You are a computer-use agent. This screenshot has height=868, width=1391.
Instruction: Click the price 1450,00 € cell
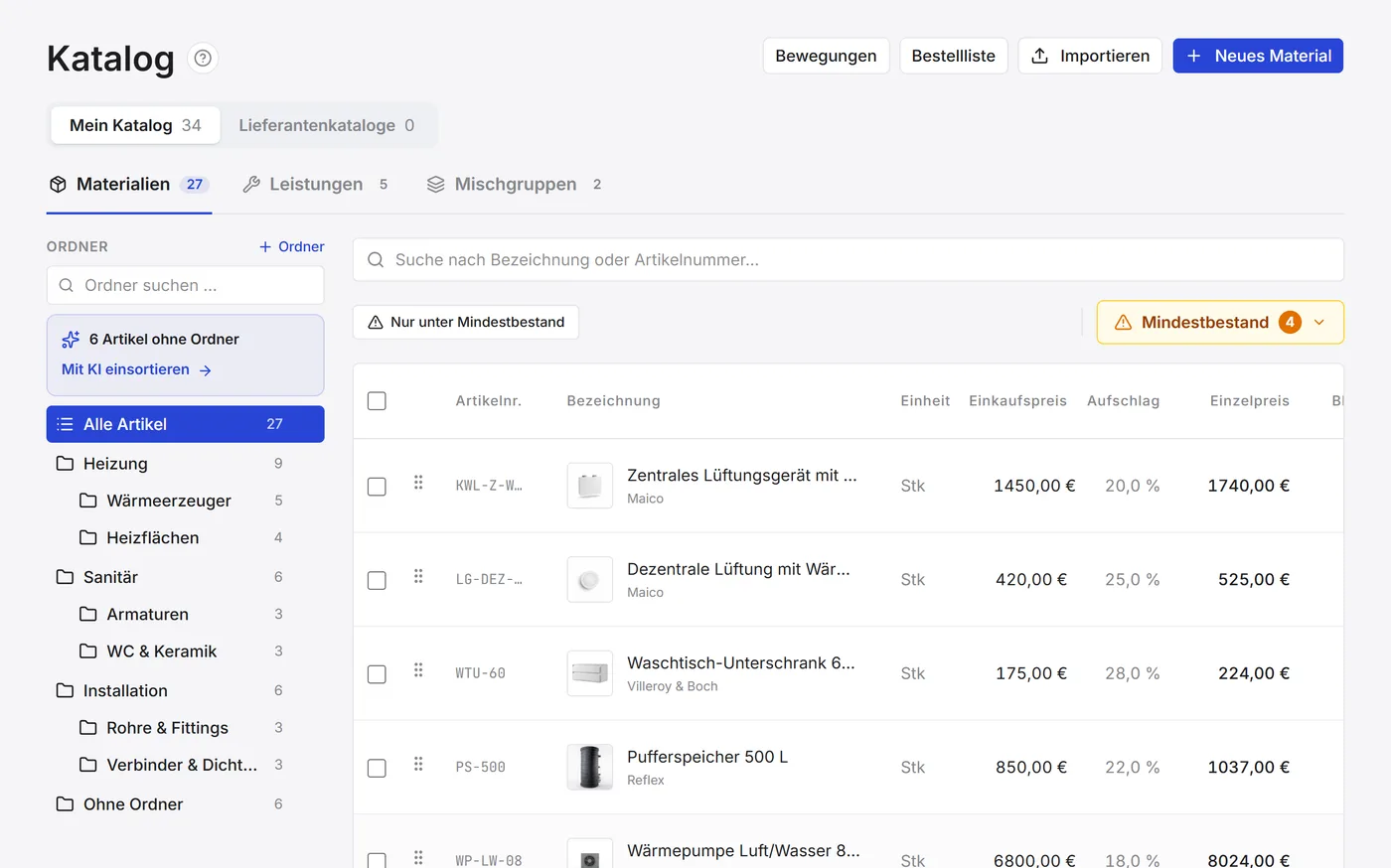[1034, 486]
